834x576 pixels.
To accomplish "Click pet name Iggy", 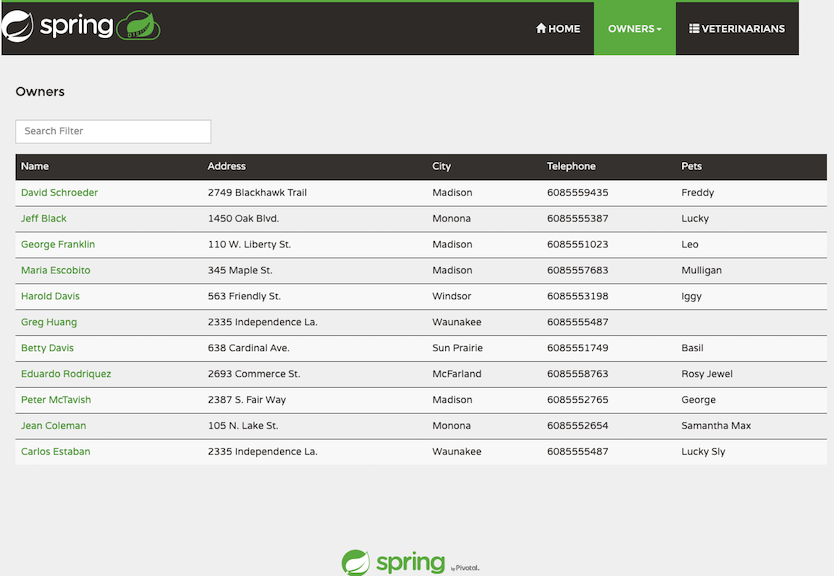I will (691, 296).
